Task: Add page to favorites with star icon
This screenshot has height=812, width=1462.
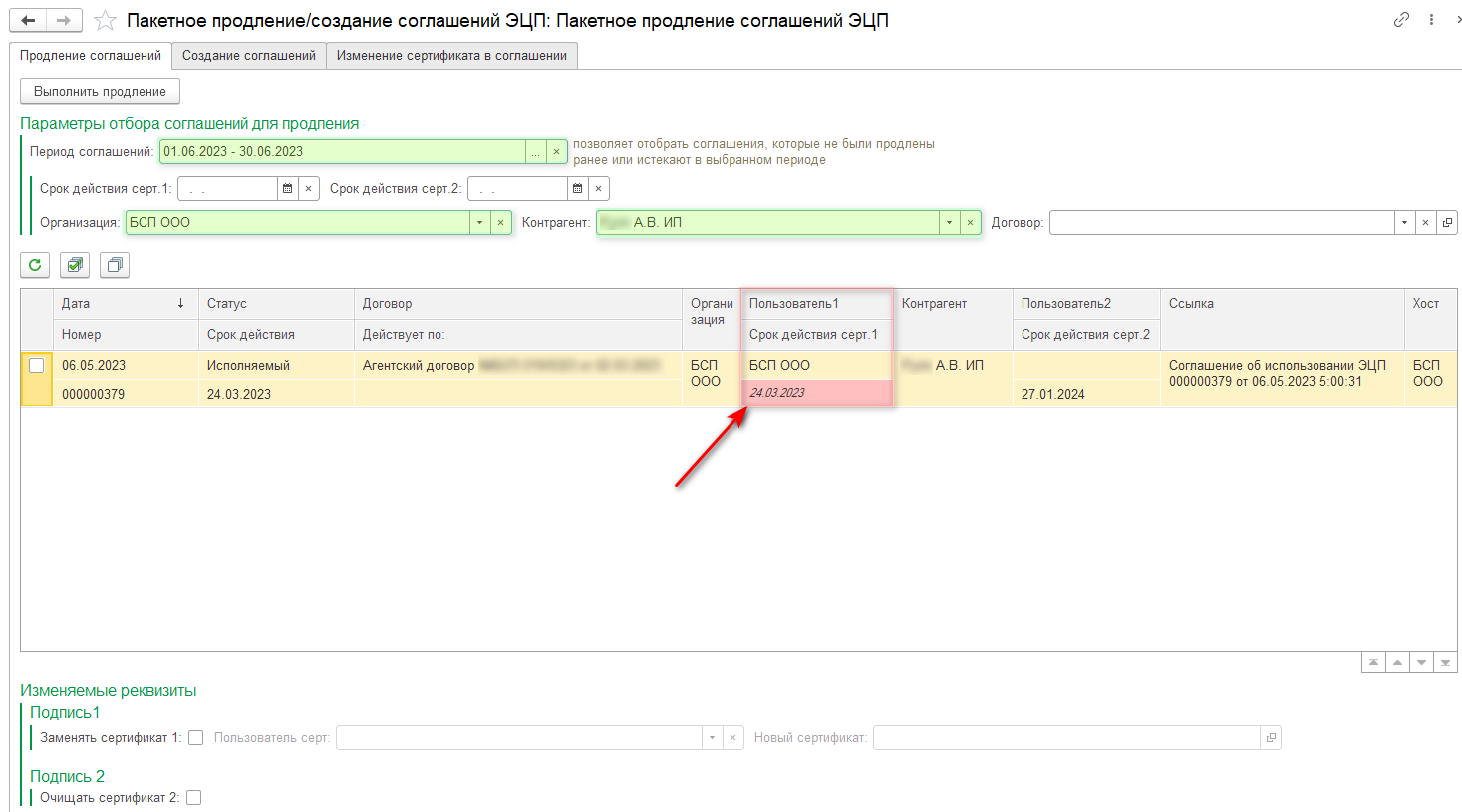Action: tap(105, 21)
